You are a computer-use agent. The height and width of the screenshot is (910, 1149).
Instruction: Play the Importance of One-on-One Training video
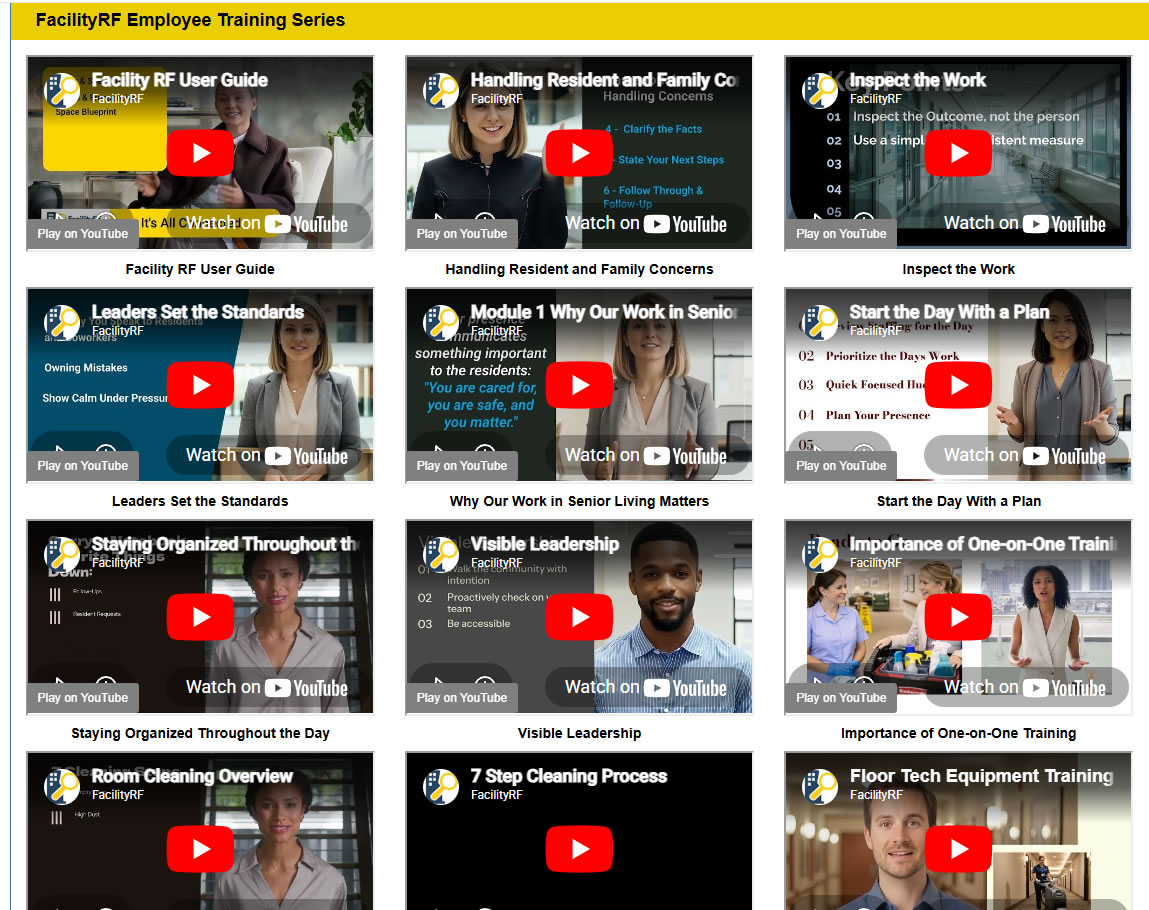[958, 617]
